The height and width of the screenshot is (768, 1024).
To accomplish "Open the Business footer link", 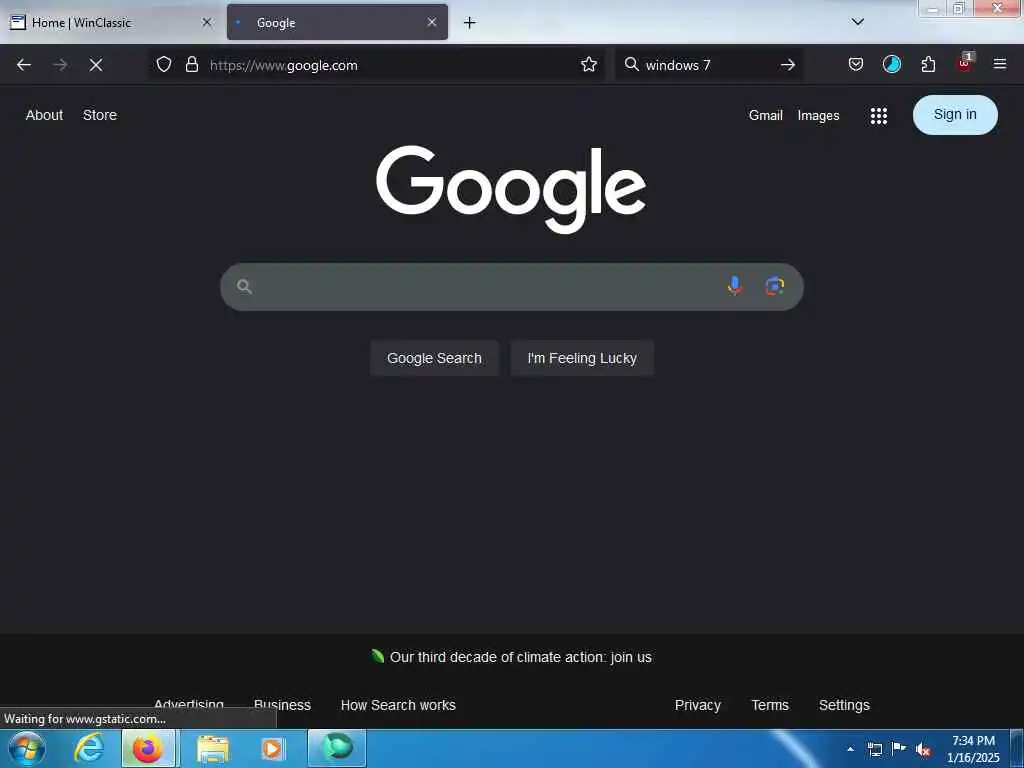I will point(282,705).
